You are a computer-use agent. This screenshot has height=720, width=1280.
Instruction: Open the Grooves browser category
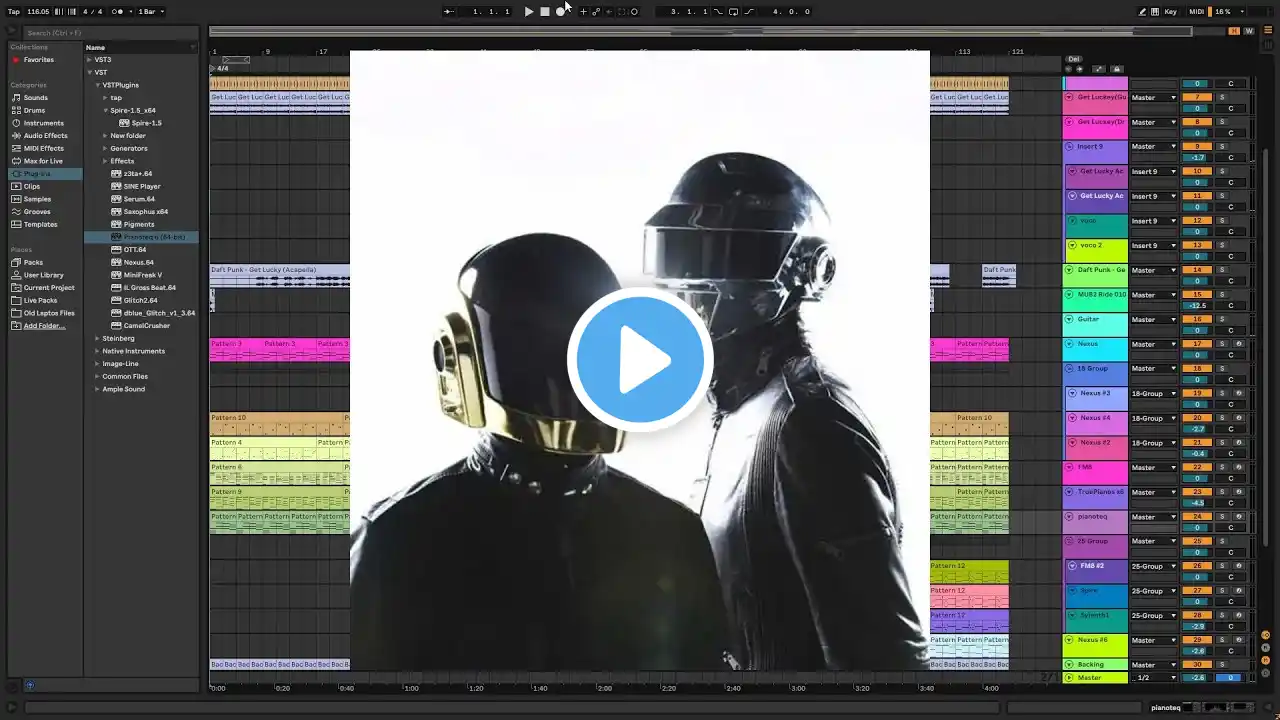[37, 212]
